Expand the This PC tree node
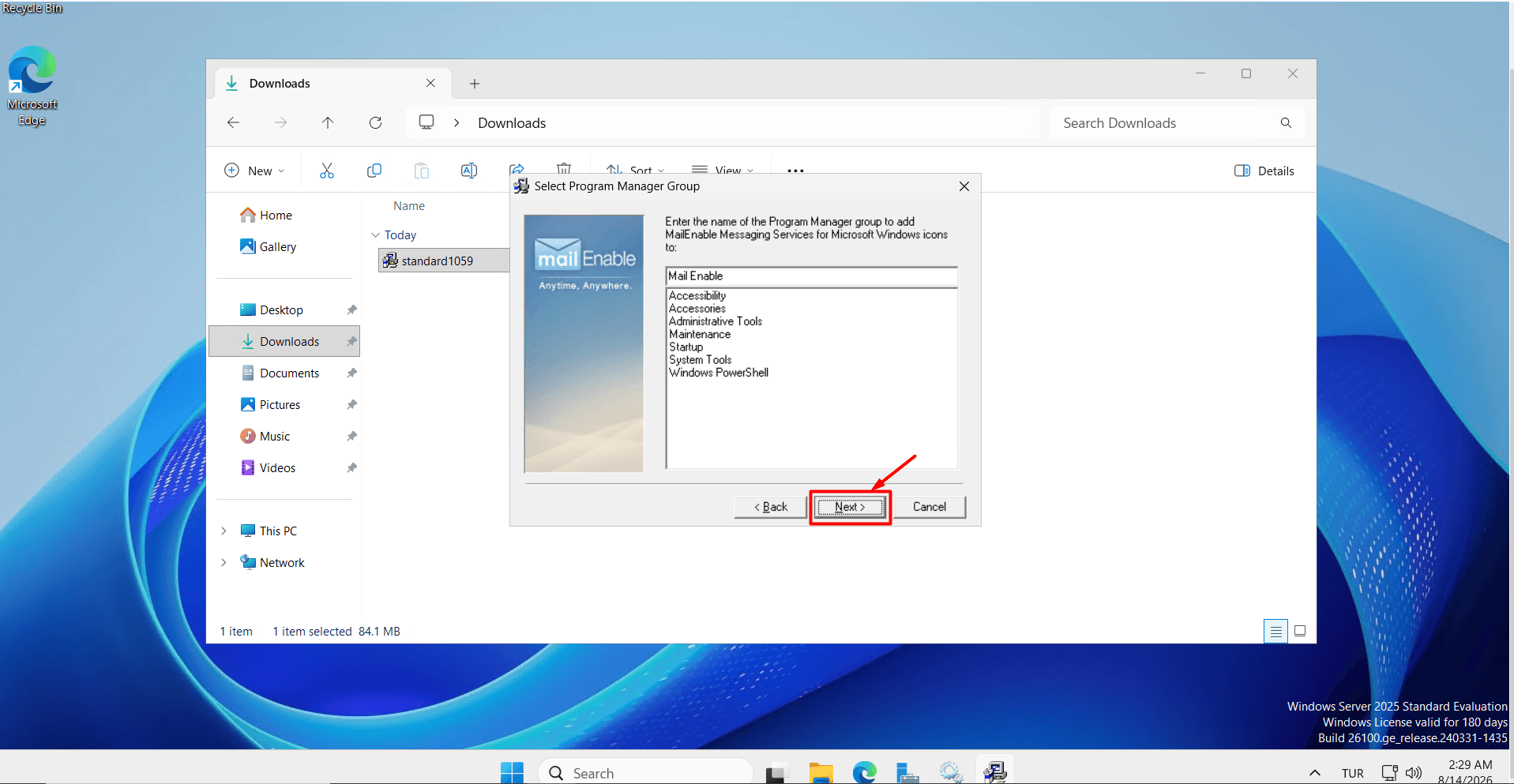This screenshot has width=1514, height=784. point(224,531)
